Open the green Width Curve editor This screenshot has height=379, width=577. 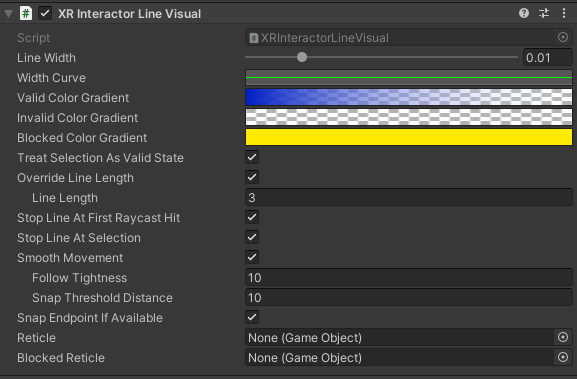tap(409, 77)
